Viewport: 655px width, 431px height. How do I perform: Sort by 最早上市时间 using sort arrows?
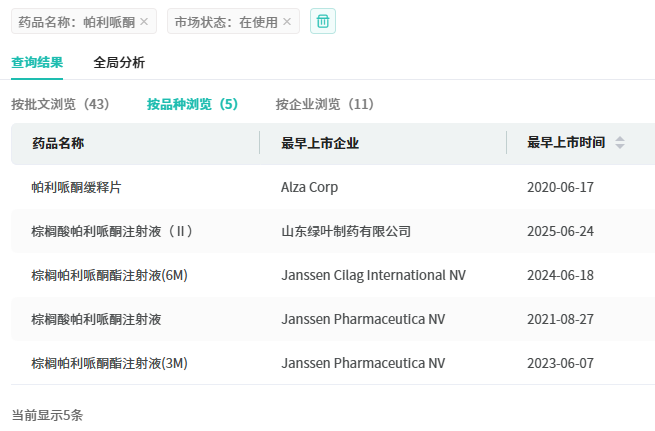coord(620,143)
